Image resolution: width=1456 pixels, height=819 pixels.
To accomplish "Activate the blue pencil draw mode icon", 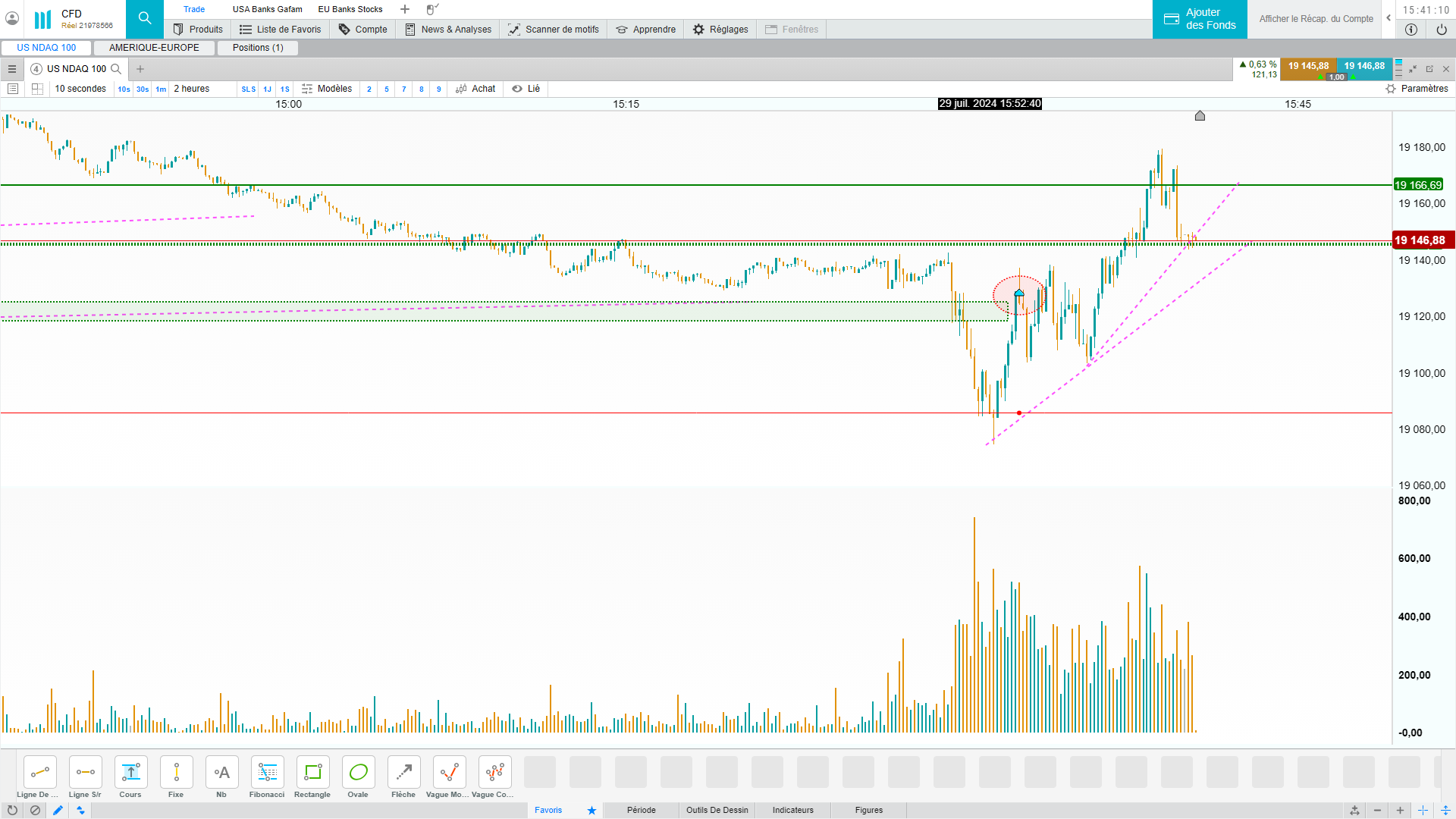I will pos(58,810).
